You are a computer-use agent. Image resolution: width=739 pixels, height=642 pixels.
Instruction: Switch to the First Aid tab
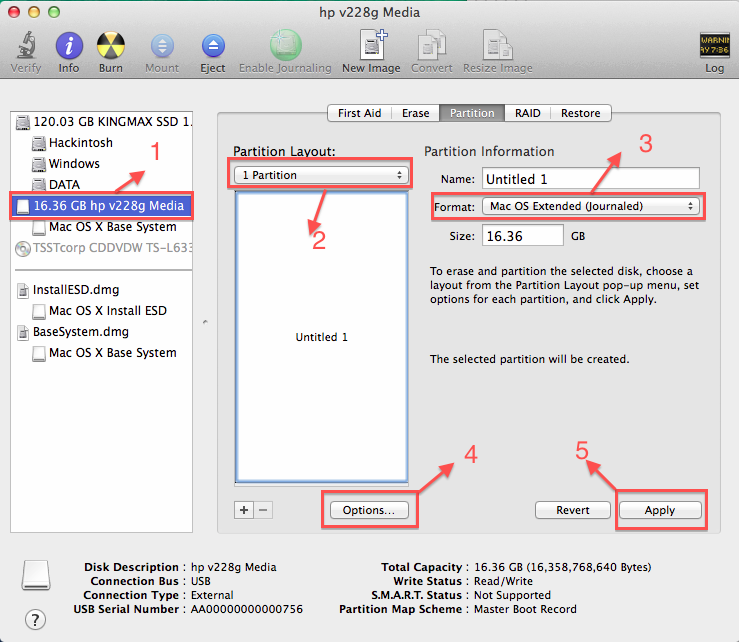tap(360, 113)
